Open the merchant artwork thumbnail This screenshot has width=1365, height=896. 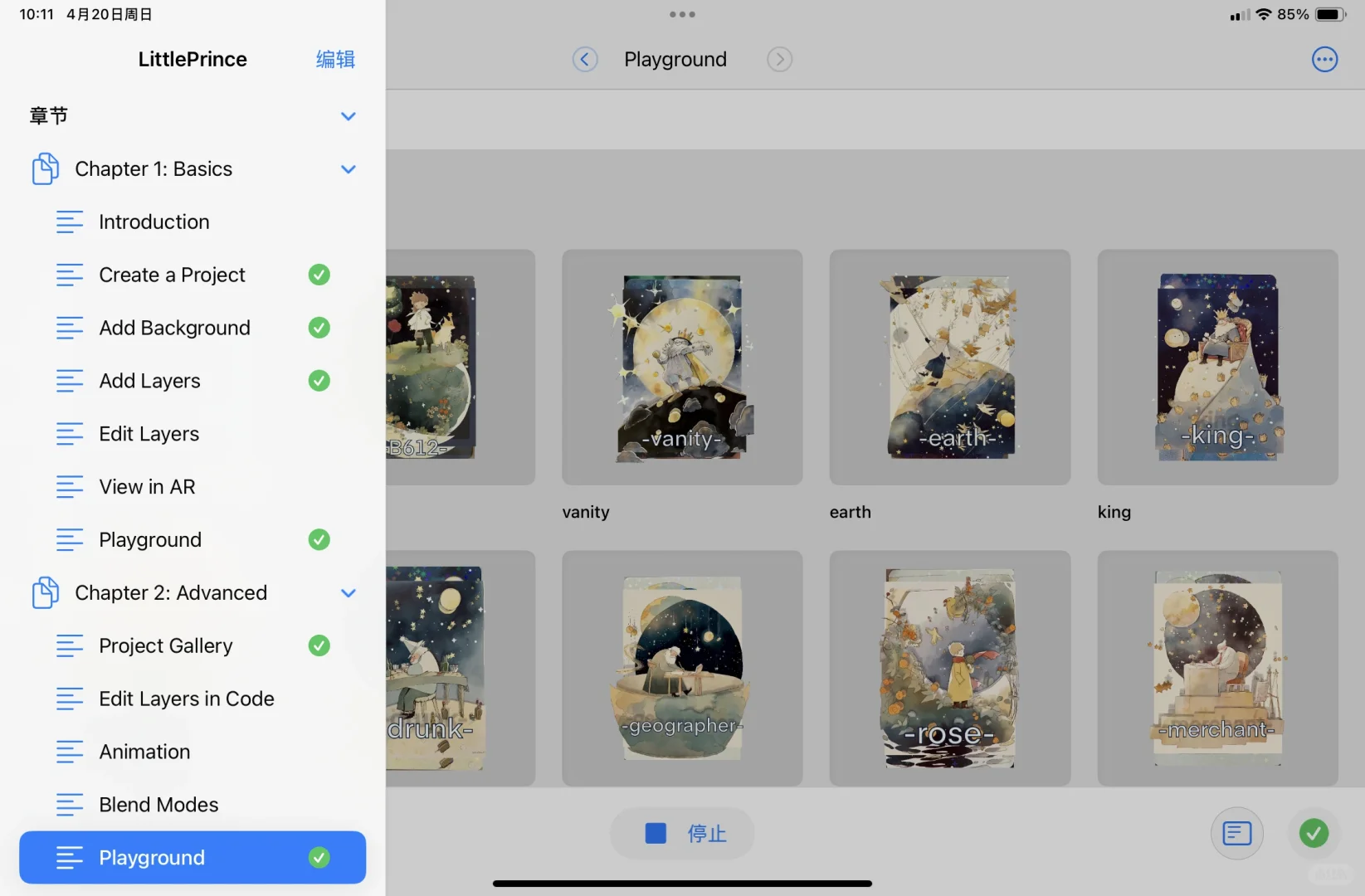tap(1217, 669)
